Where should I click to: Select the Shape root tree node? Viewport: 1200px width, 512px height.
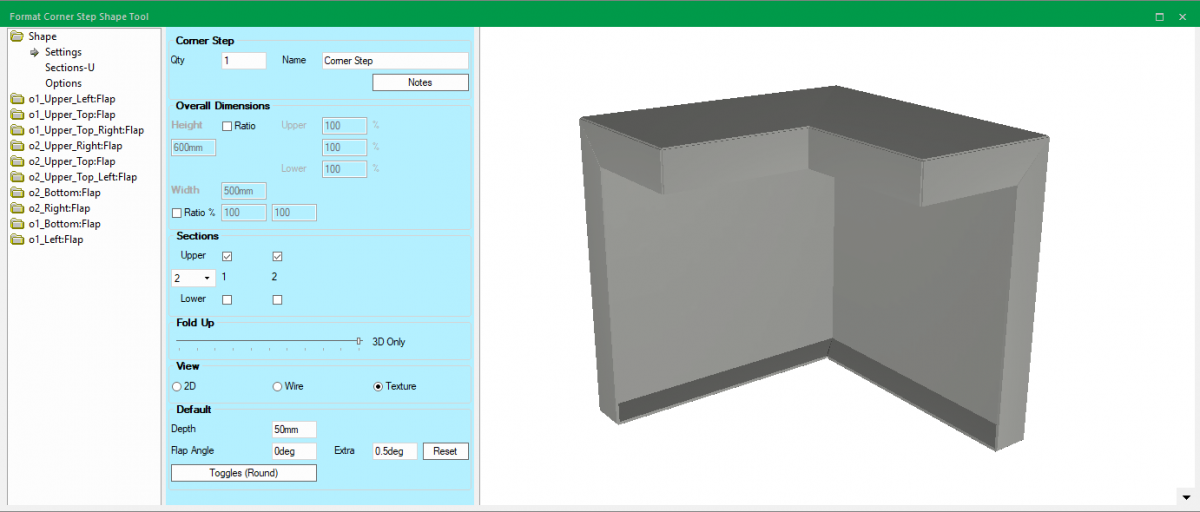point(42,37)
